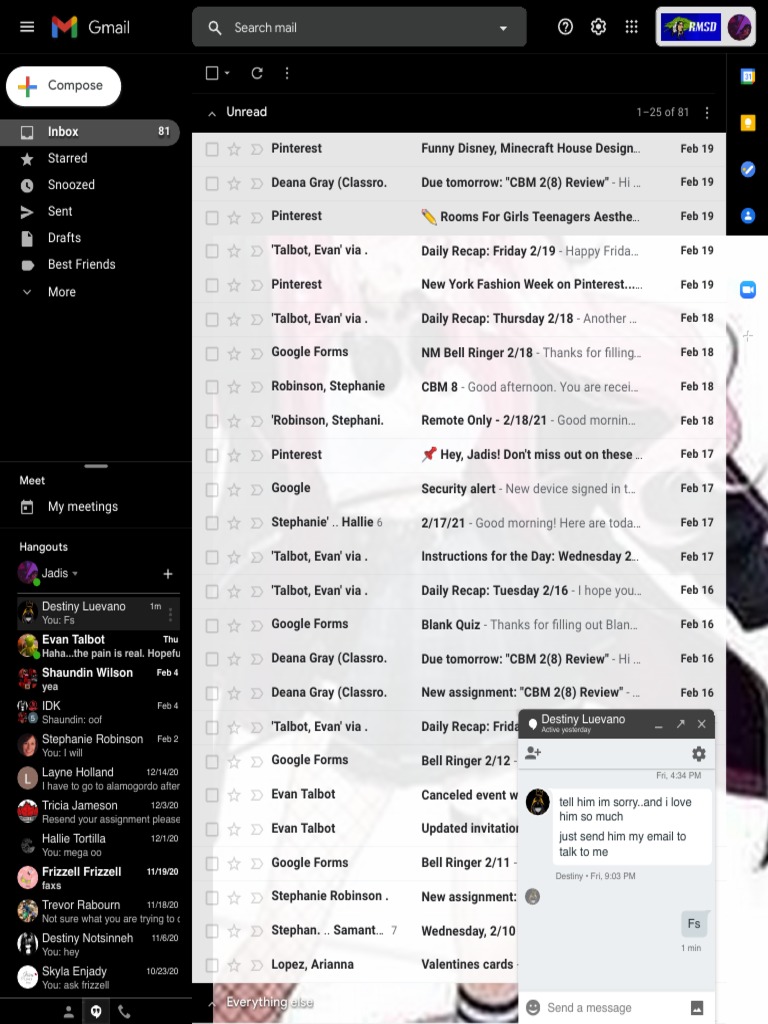Open the Support help icon
768x1024 pixels.
click(566, 27)
